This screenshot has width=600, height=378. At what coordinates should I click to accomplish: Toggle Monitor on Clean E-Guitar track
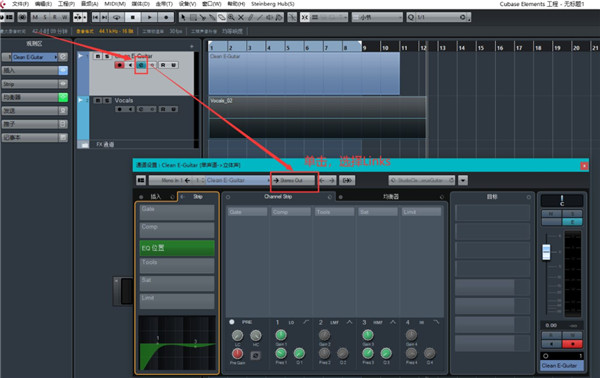pos(130,65)
